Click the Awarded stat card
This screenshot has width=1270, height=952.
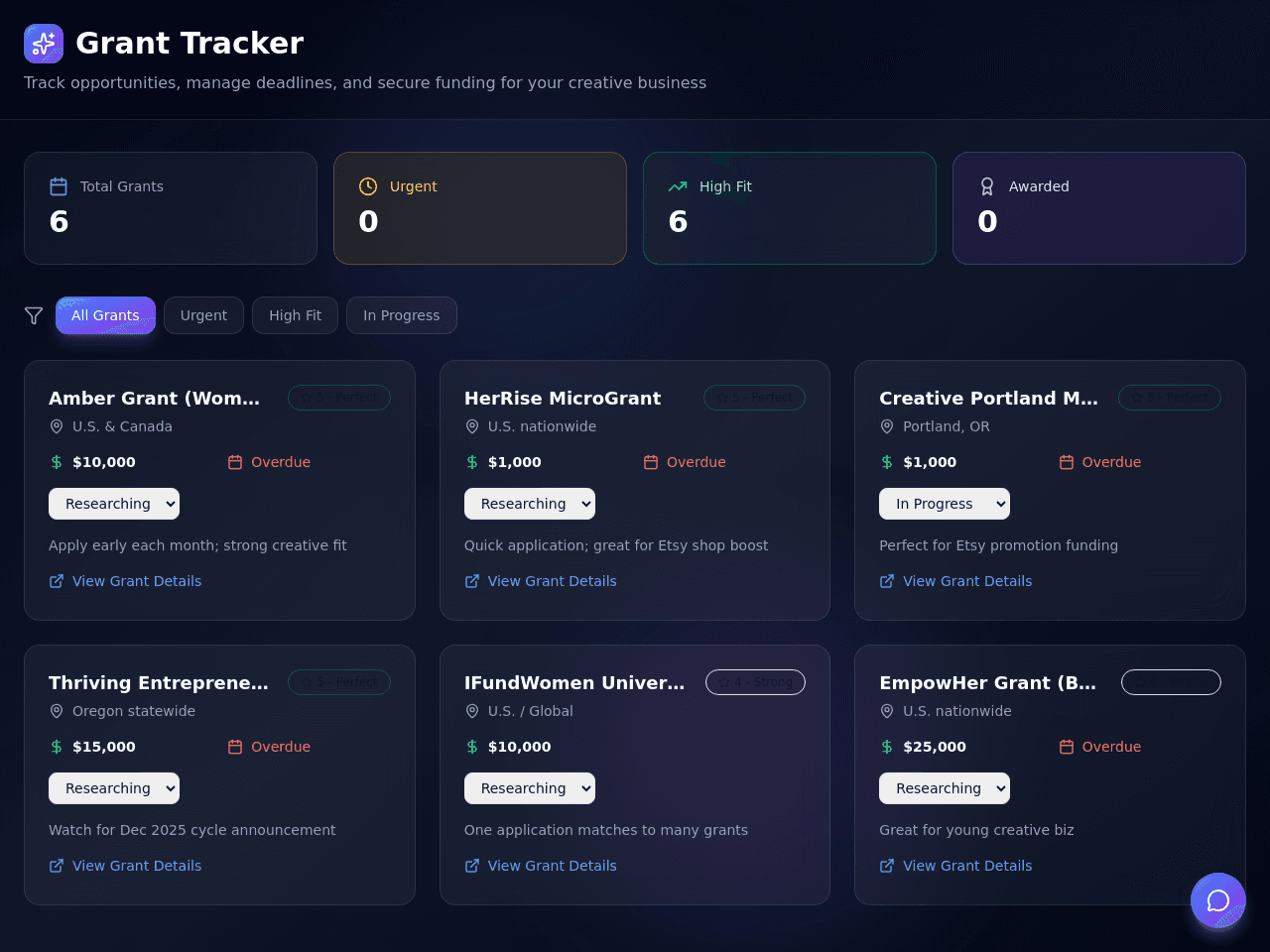[1099, 208]
